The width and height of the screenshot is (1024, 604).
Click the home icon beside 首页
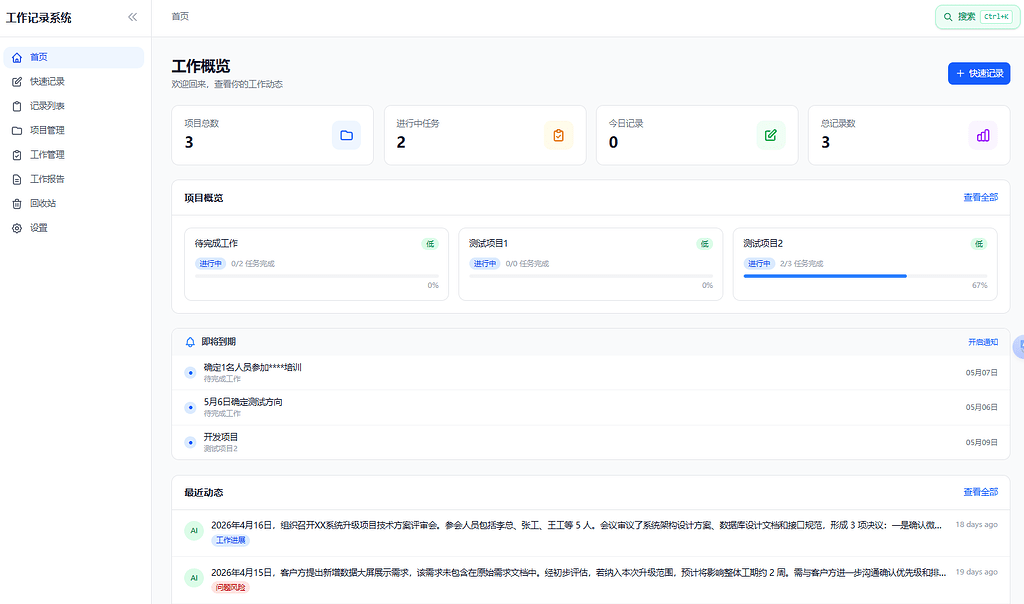17,57
